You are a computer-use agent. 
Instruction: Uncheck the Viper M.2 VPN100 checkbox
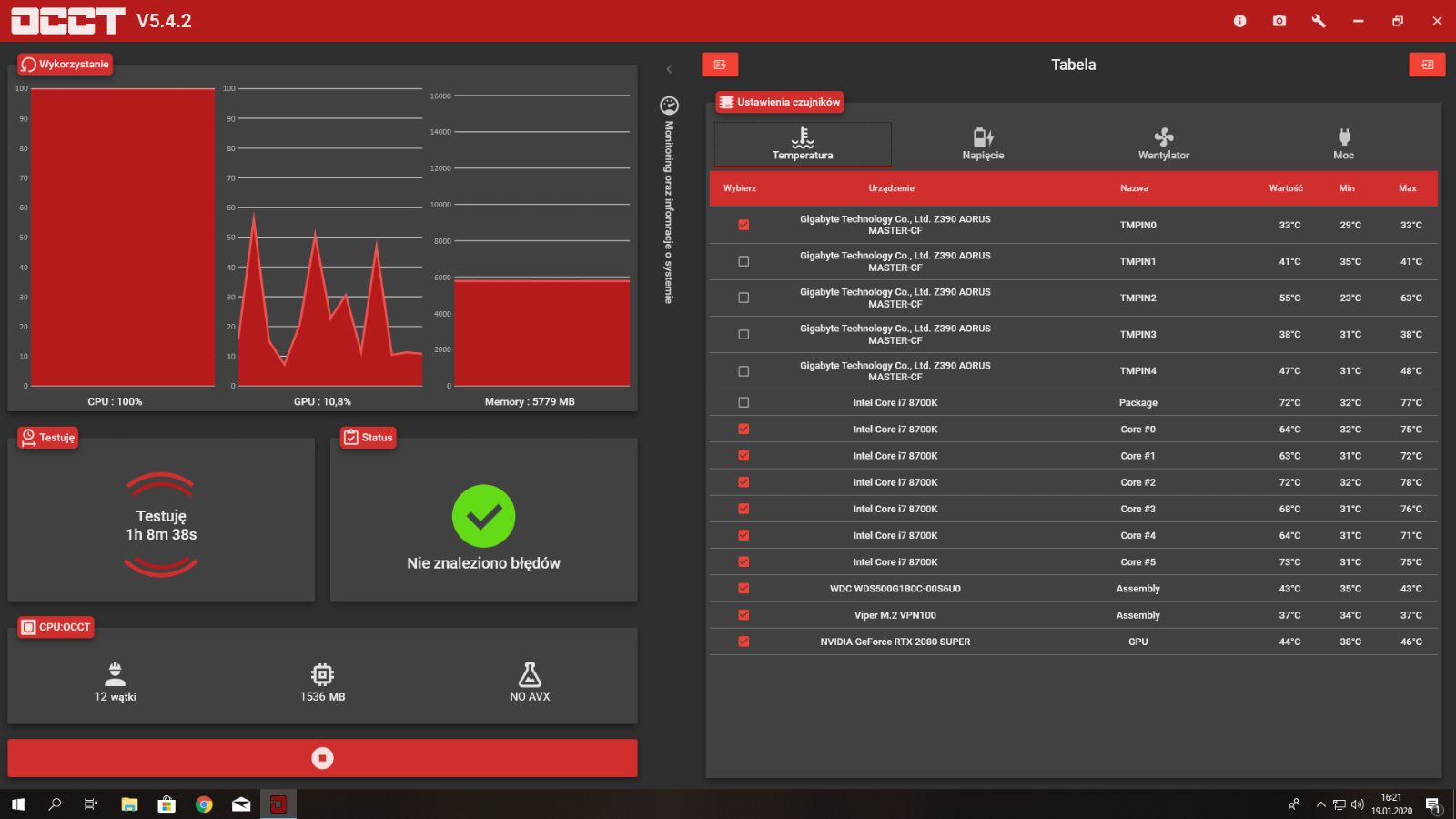pyautogui.click(x=743, y=615)
